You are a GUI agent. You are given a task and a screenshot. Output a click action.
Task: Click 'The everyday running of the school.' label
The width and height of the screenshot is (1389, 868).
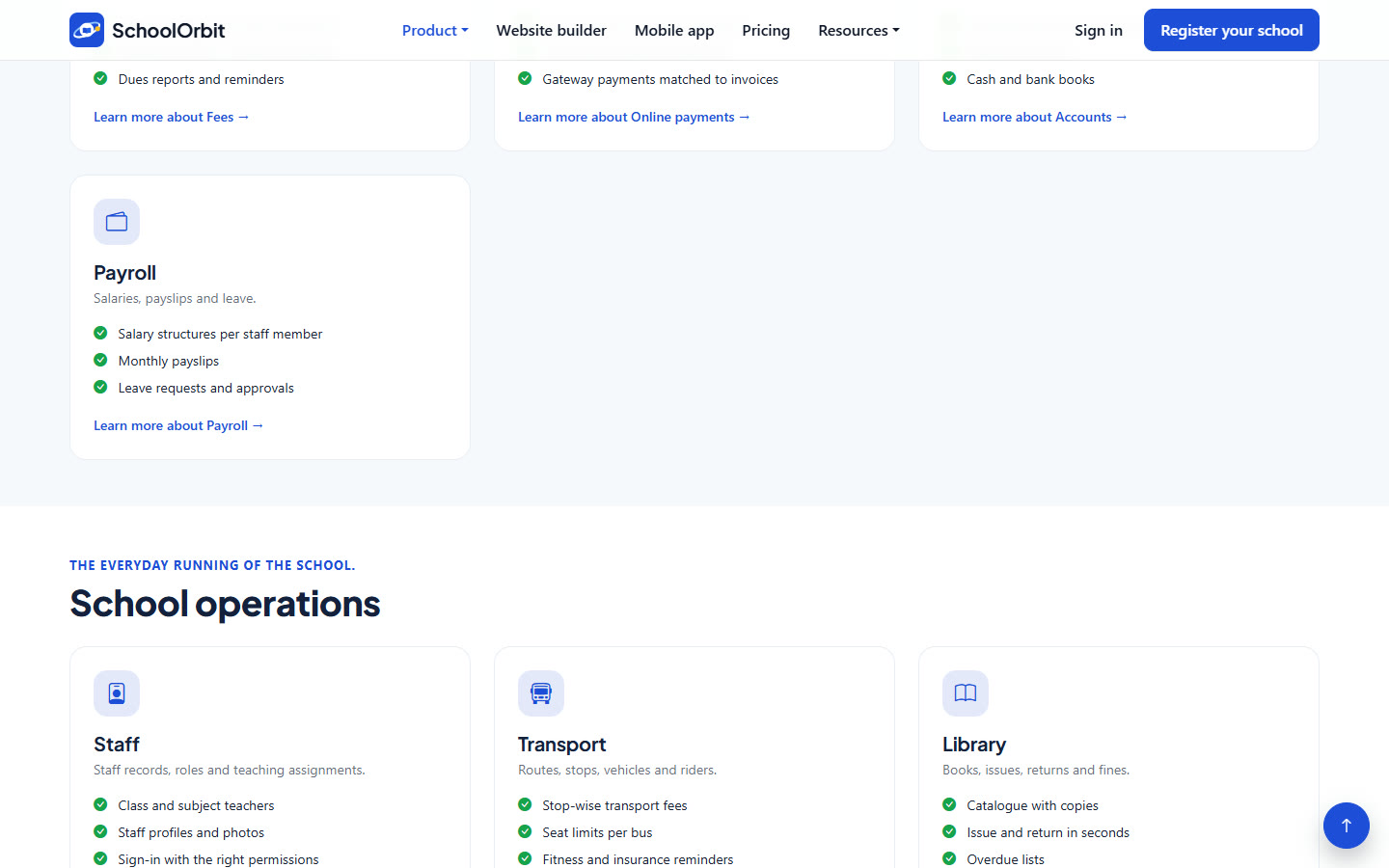point(212,565)
